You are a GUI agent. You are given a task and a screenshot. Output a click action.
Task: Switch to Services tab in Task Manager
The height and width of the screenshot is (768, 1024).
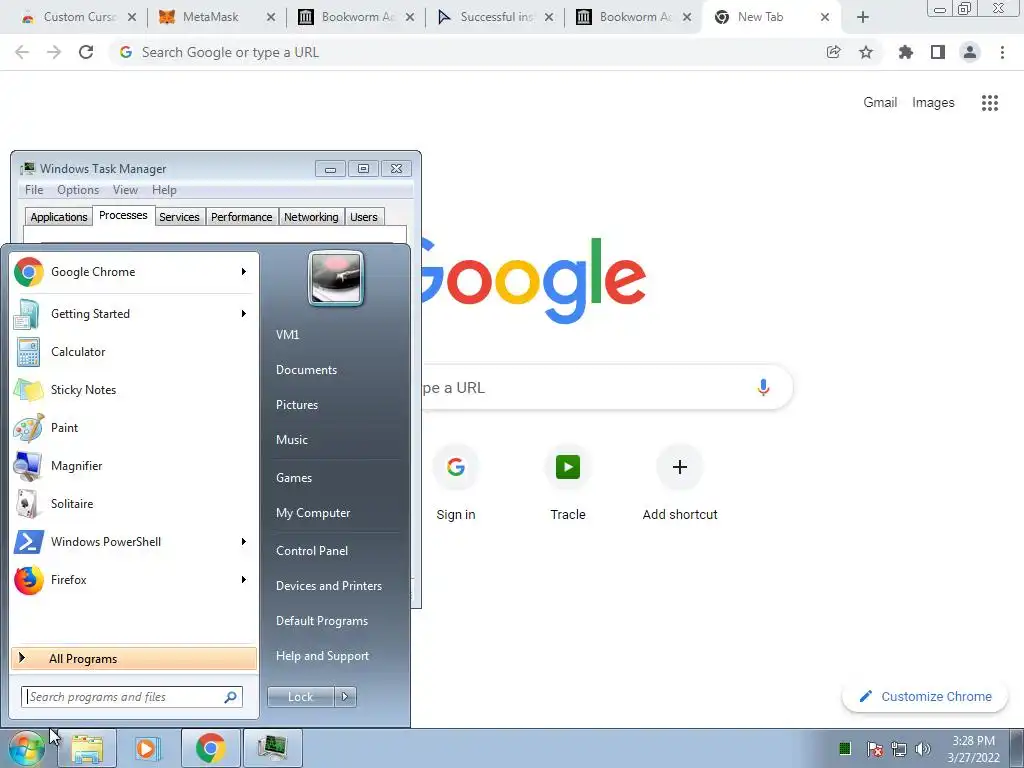pyautogui.click(x=179, y=217)
